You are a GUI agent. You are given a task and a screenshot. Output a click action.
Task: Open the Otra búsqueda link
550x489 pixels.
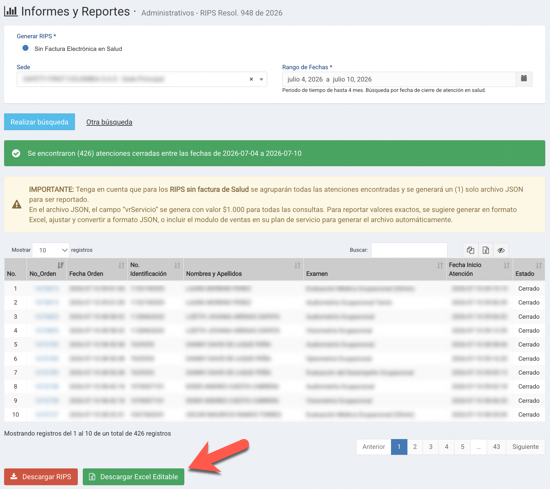109,122
